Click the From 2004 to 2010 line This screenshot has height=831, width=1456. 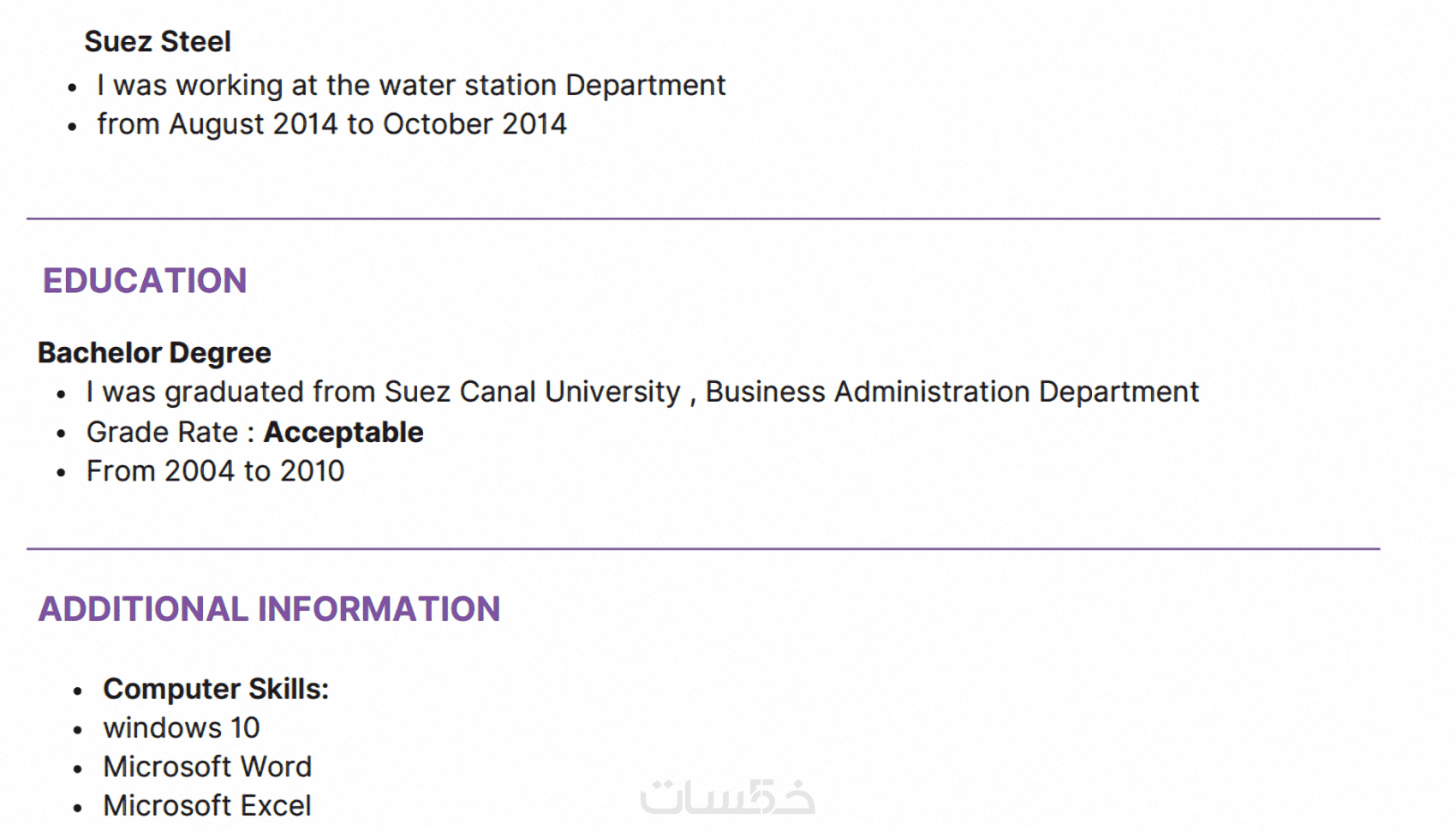pos(215,471)
